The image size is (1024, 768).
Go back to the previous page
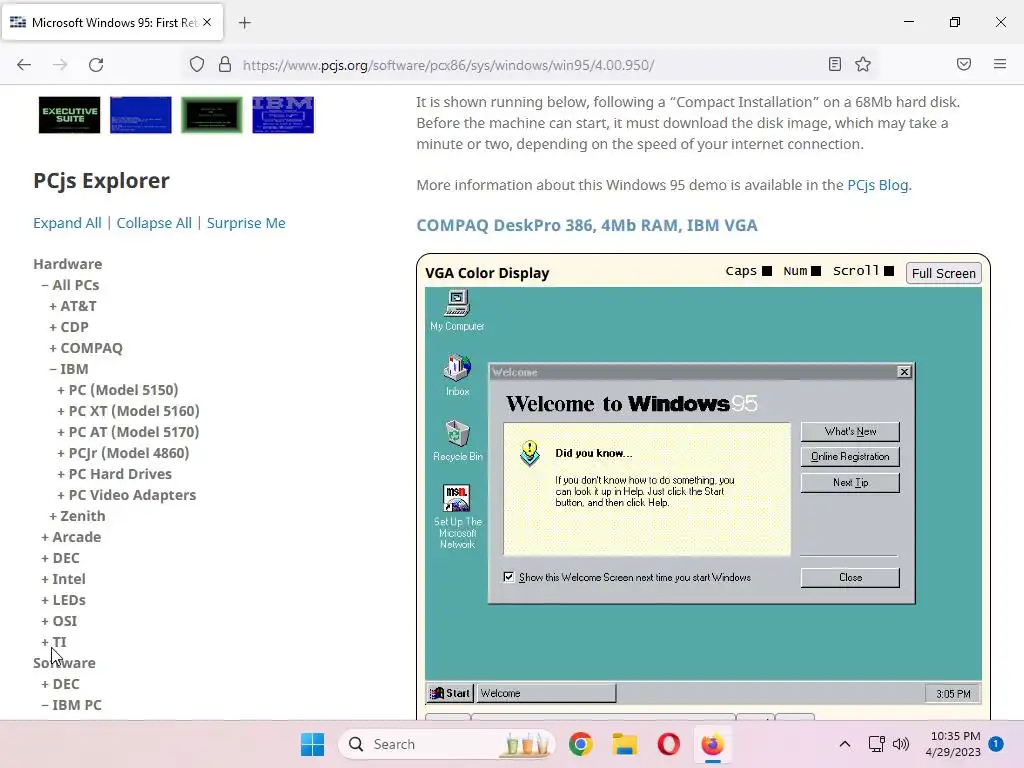click(24, 65)
